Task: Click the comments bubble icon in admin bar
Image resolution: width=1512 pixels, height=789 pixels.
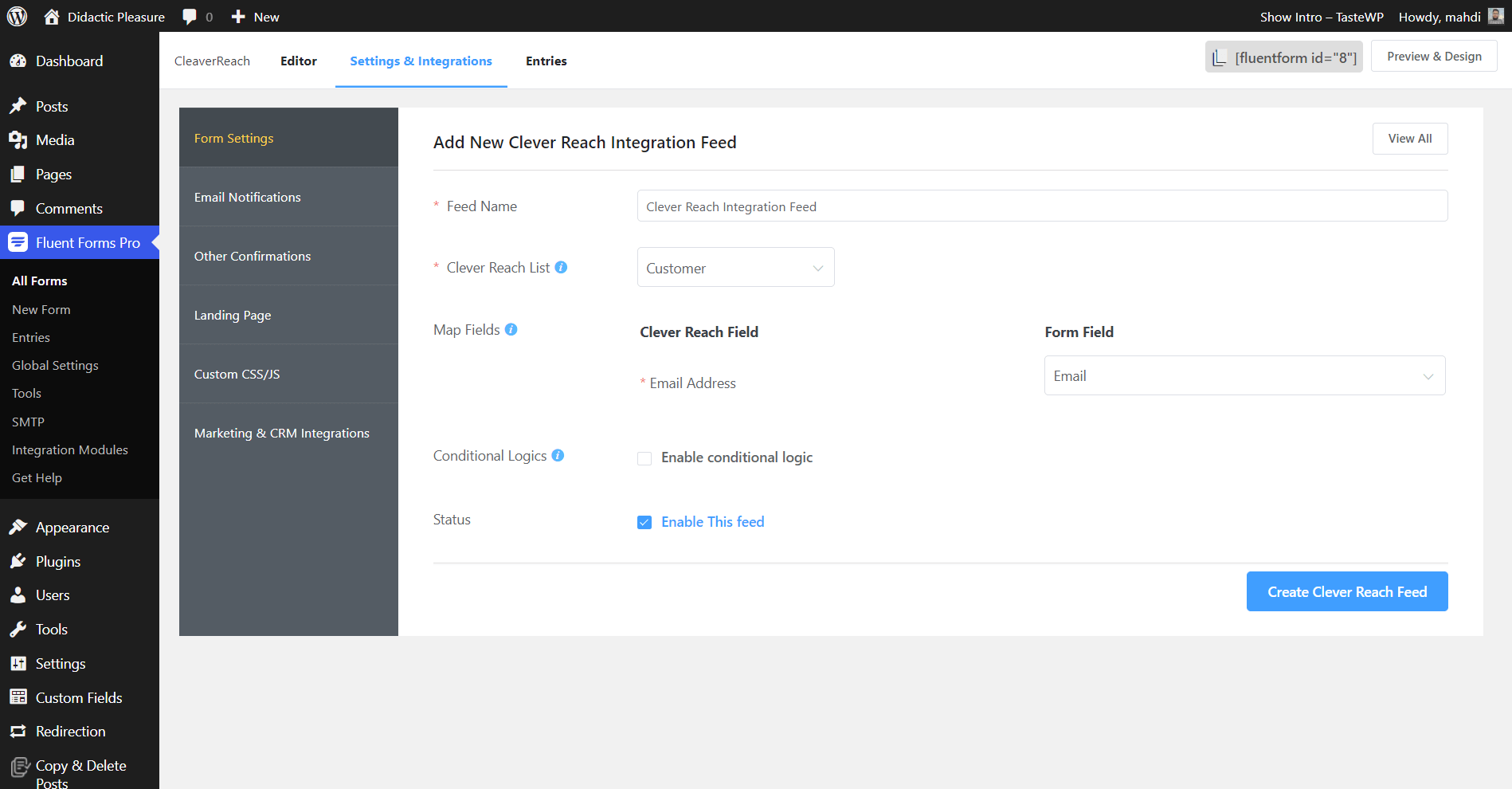Action: coord(190,17)
